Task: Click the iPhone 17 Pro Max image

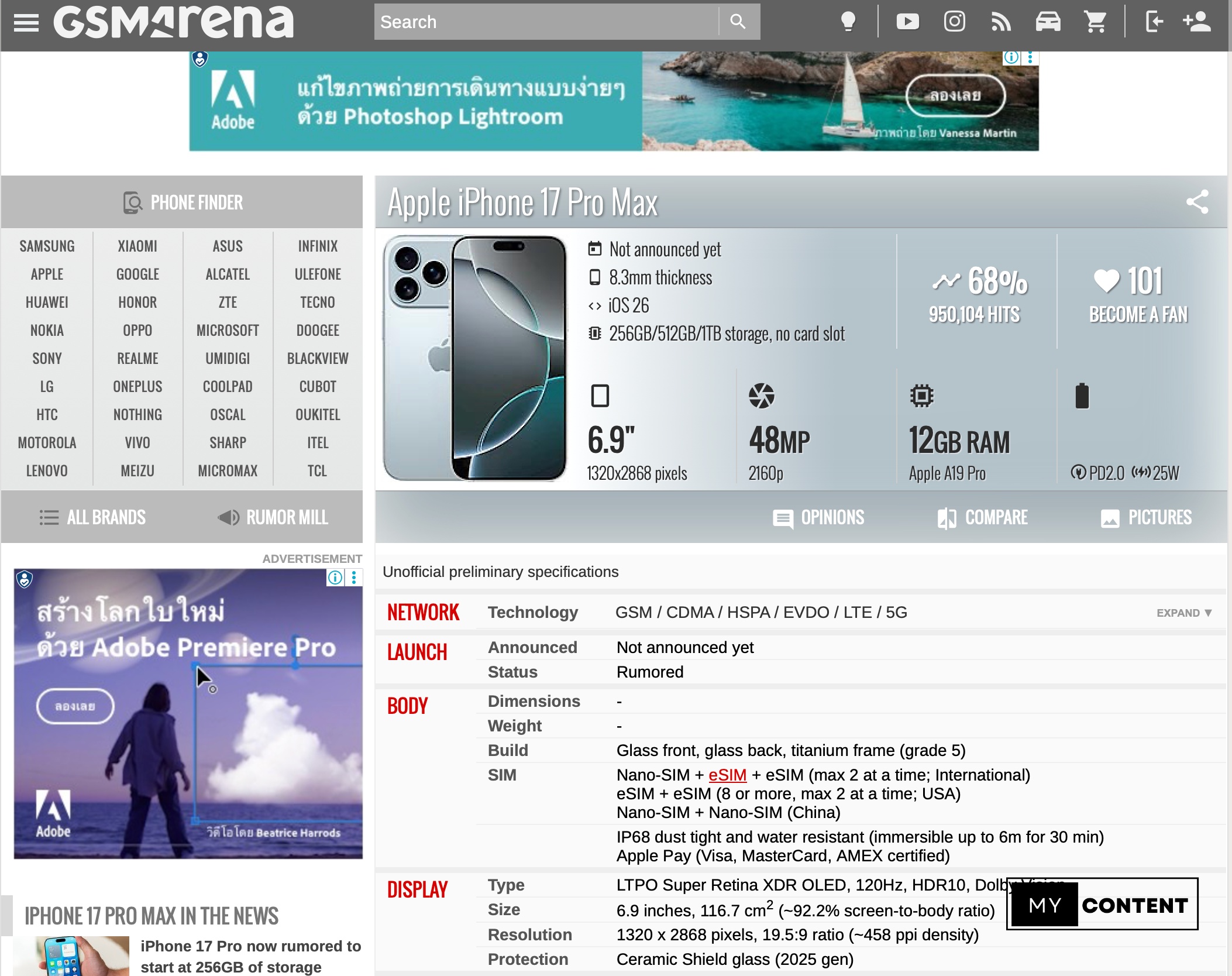Action: pos(475,358)
